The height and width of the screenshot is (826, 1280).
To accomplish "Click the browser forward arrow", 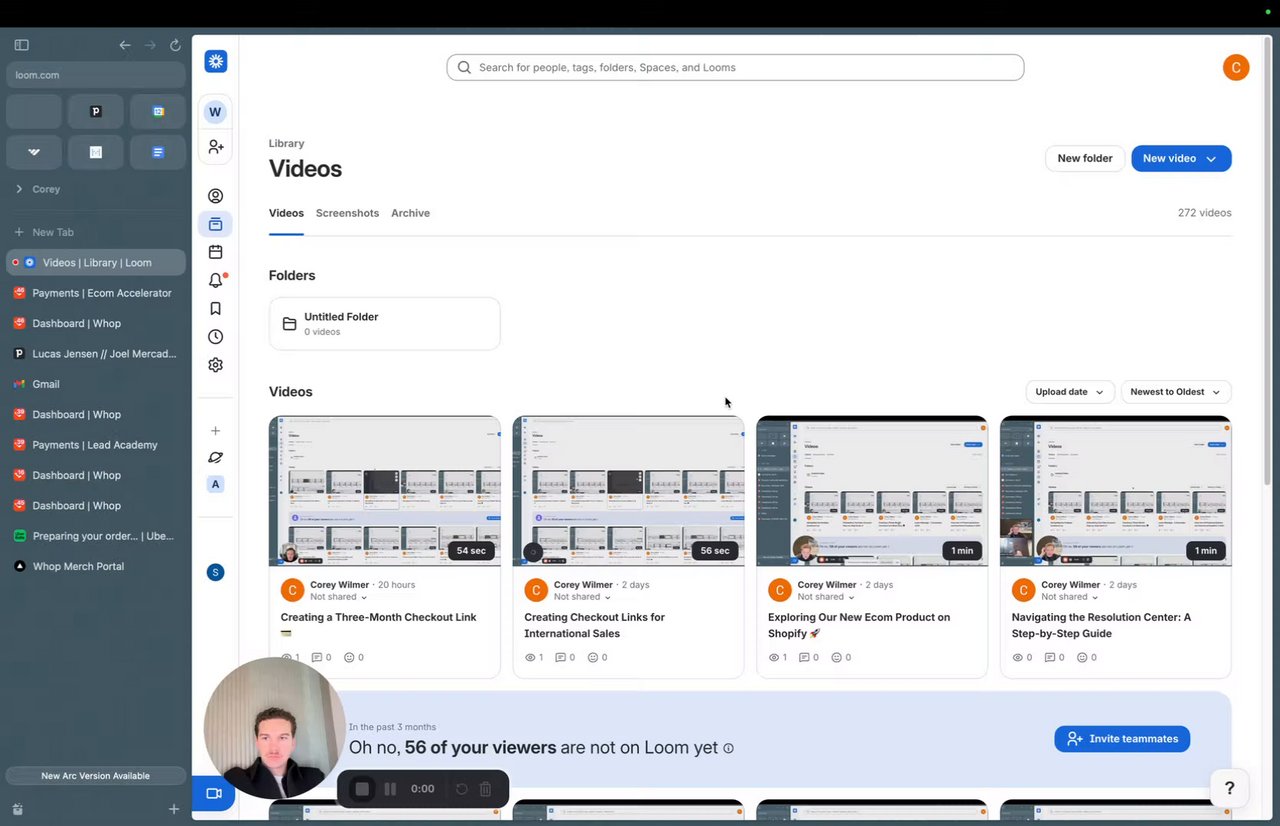I will point(150,45).
